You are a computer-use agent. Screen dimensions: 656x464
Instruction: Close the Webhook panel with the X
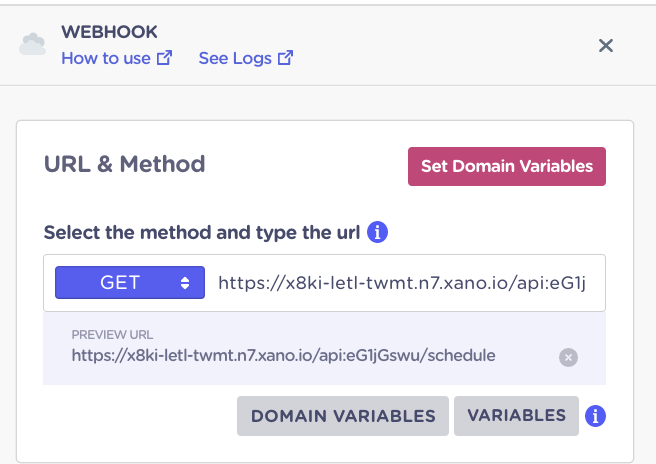[x=605, y=45]
